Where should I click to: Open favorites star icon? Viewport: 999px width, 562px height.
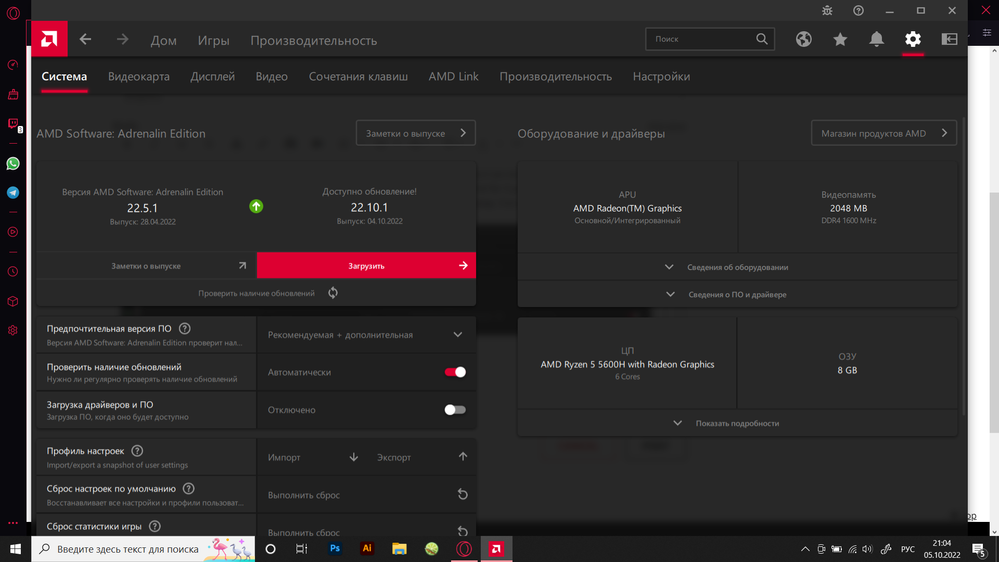(840, 39)
